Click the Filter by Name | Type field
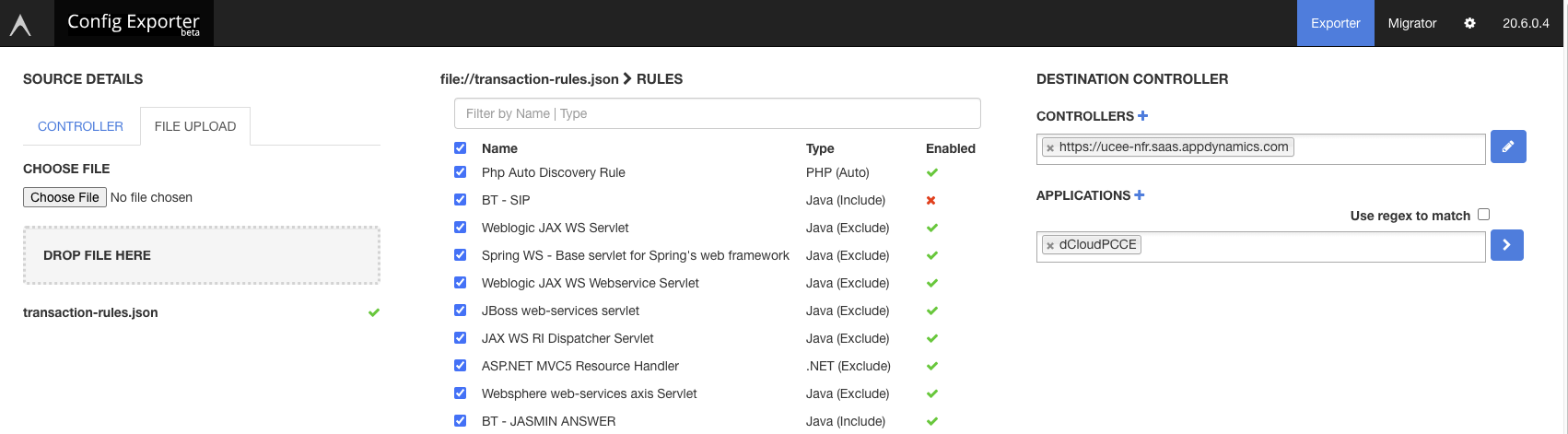The height and width of the screenshot is (434, 1568). coord(718,113)
